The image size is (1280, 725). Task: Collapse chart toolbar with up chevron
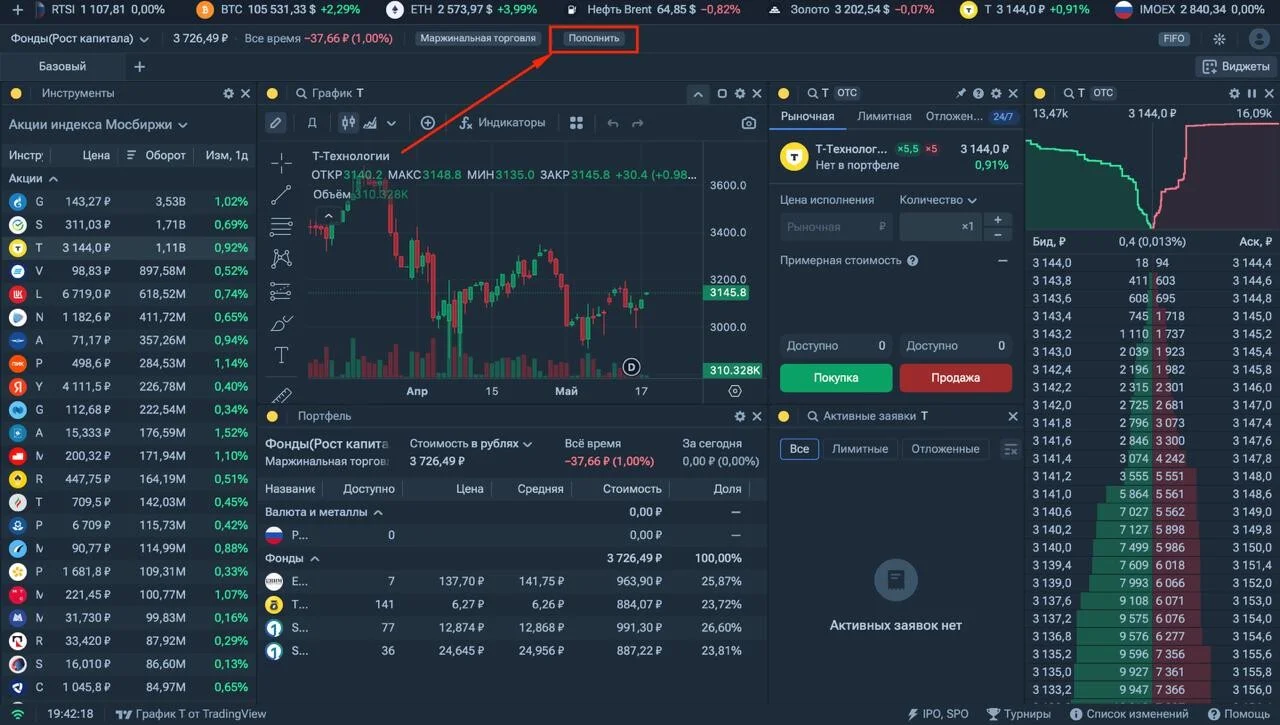point(698,94)
